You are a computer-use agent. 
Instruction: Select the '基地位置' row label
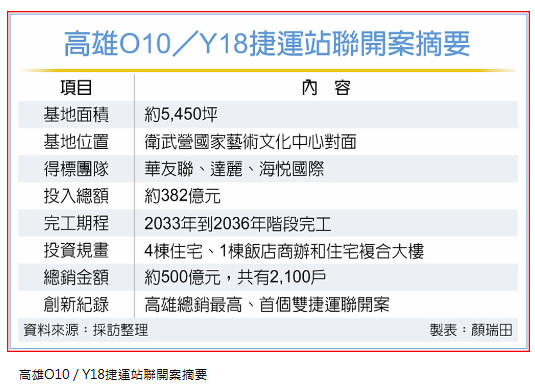coord(76,142)
